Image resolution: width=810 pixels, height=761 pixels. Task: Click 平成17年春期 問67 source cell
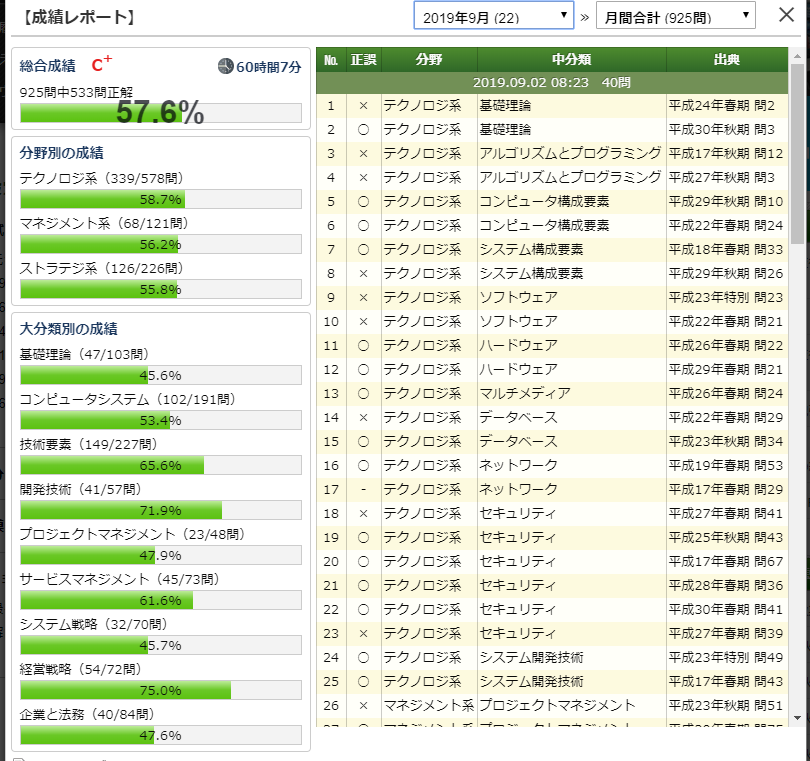click(726, 562)
